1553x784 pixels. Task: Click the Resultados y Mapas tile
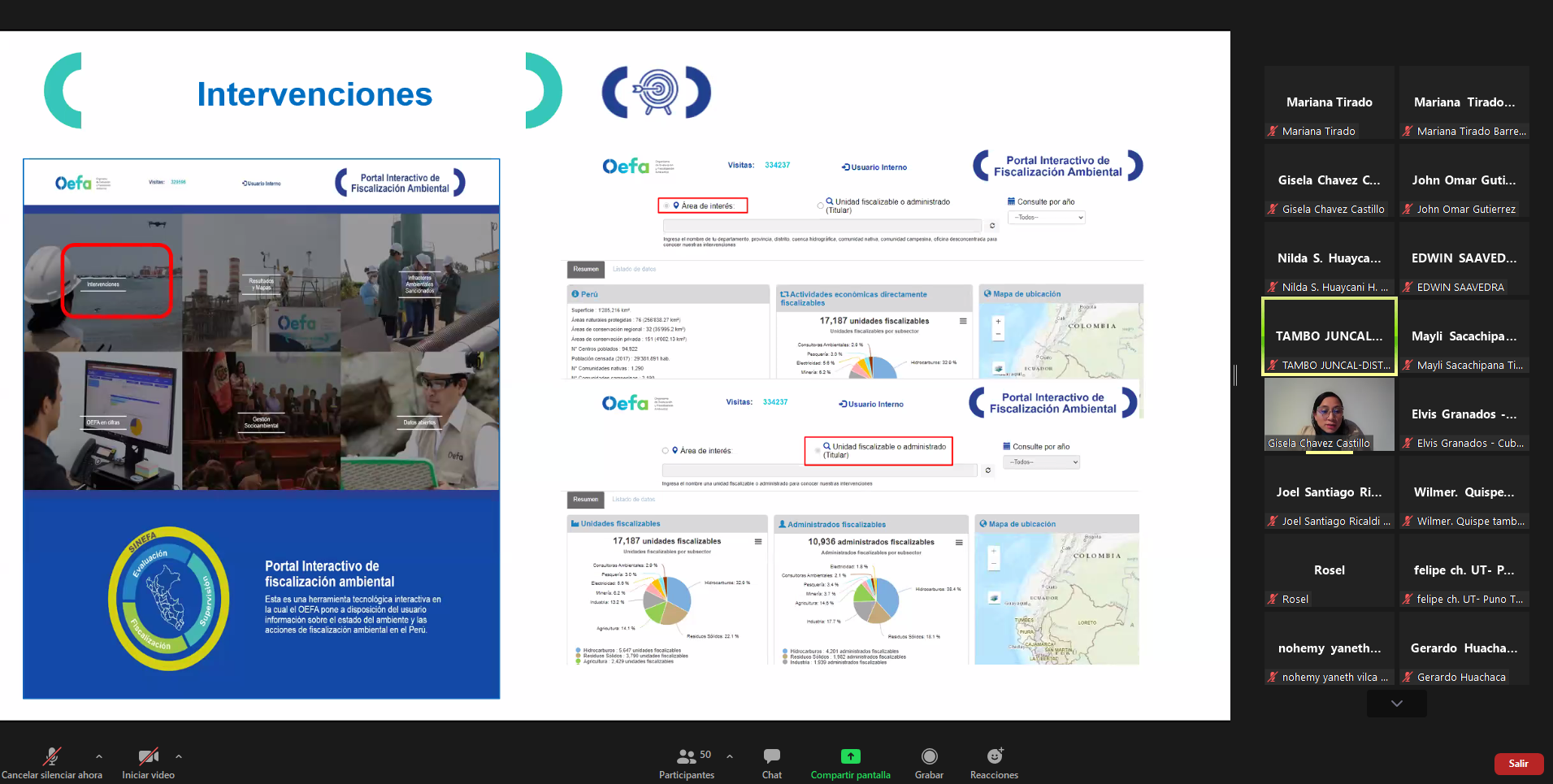pos(261,283)
